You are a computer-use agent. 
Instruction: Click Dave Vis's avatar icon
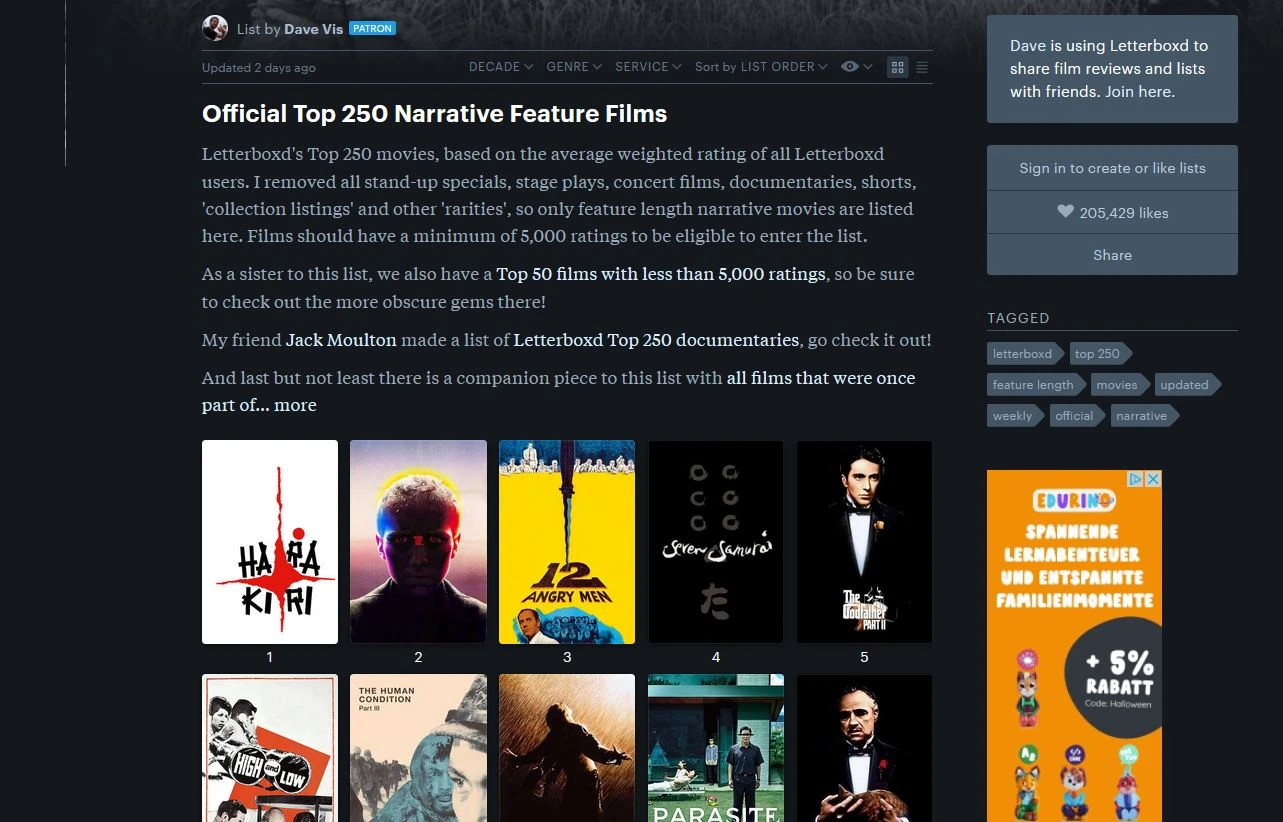pyautogui.click(x=215, y=28)
